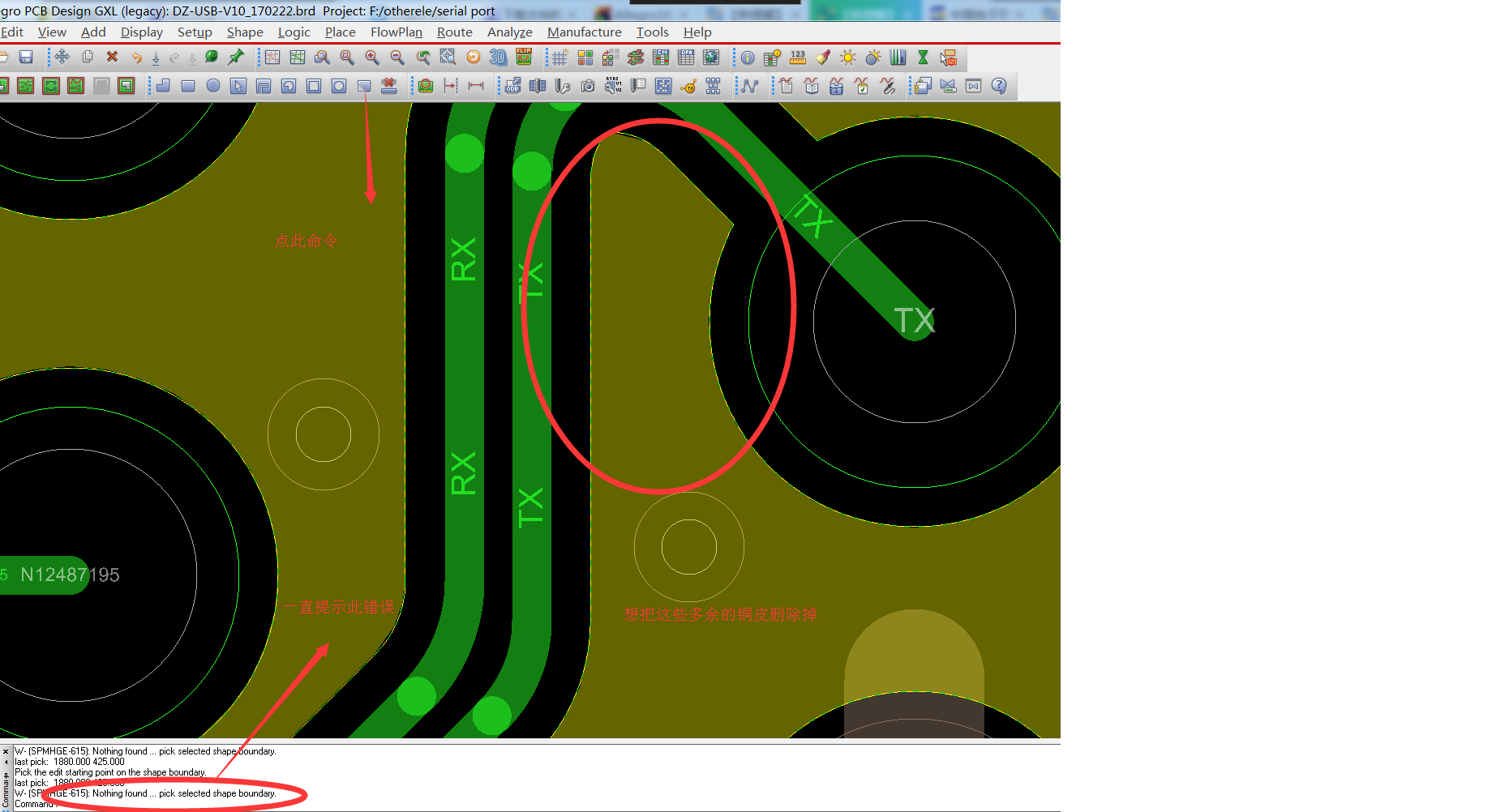Click the 'Pick the edit starting point' message
1509x812 pixels.
click(x=110, y=772)
